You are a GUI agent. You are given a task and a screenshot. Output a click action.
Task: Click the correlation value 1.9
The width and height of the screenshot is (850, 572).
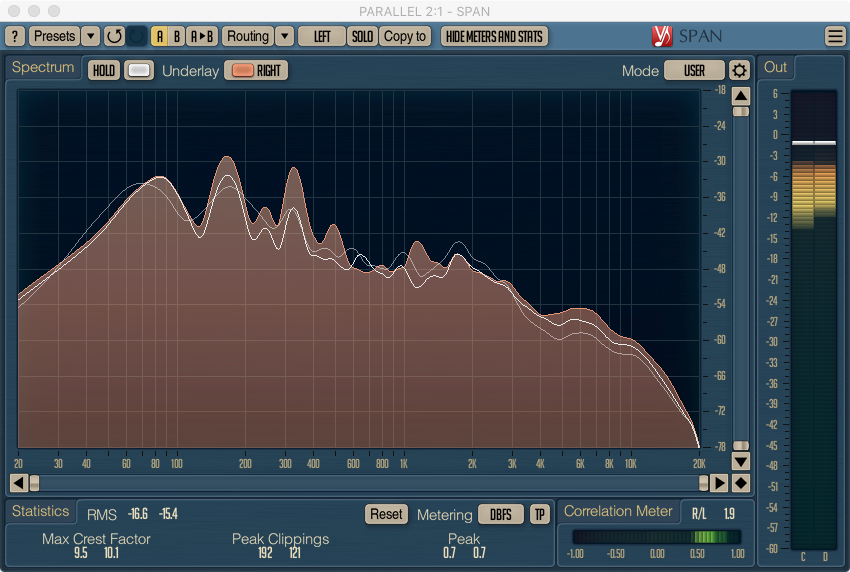click(730, 514)
